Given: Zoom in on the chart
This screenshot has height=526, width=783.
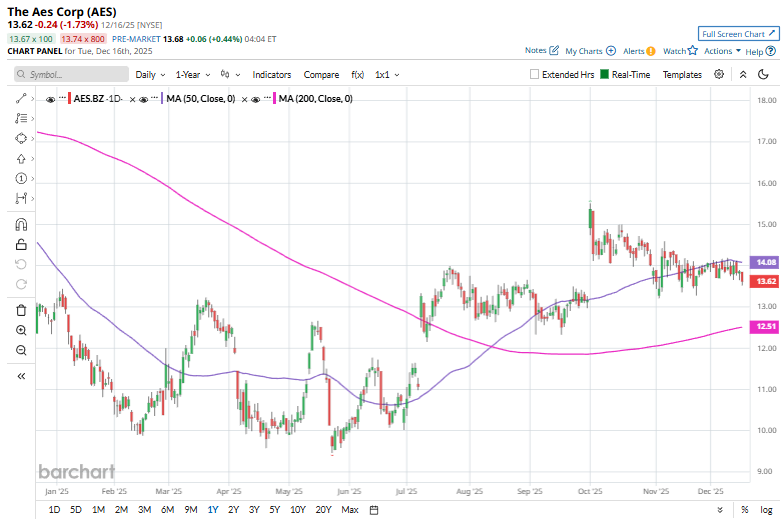Looking at the screenshot, I should [x=21, y=330].
